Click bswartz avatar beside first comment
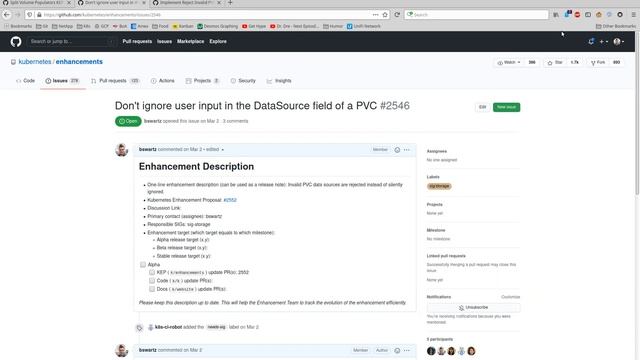 tap(122, 150)
